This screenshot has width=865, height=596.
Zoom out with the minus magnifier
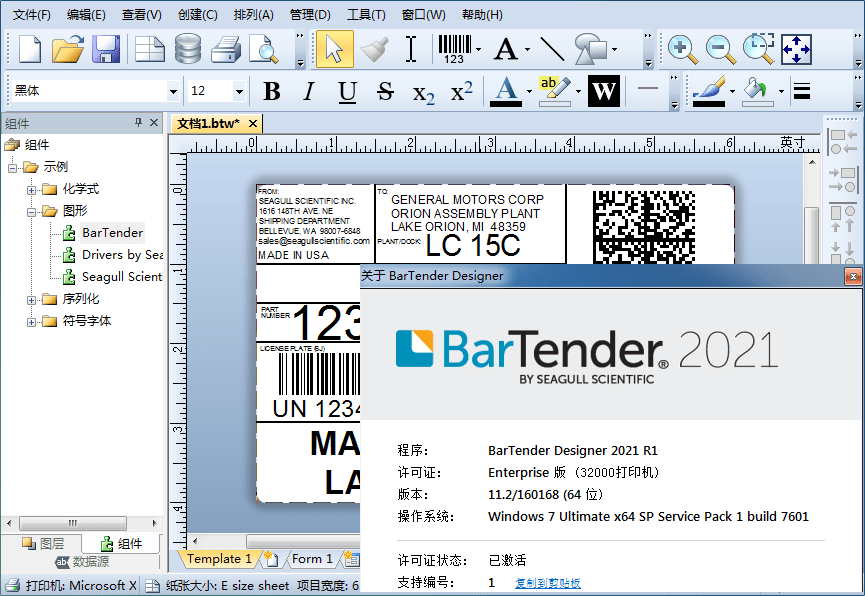[720, 49]
